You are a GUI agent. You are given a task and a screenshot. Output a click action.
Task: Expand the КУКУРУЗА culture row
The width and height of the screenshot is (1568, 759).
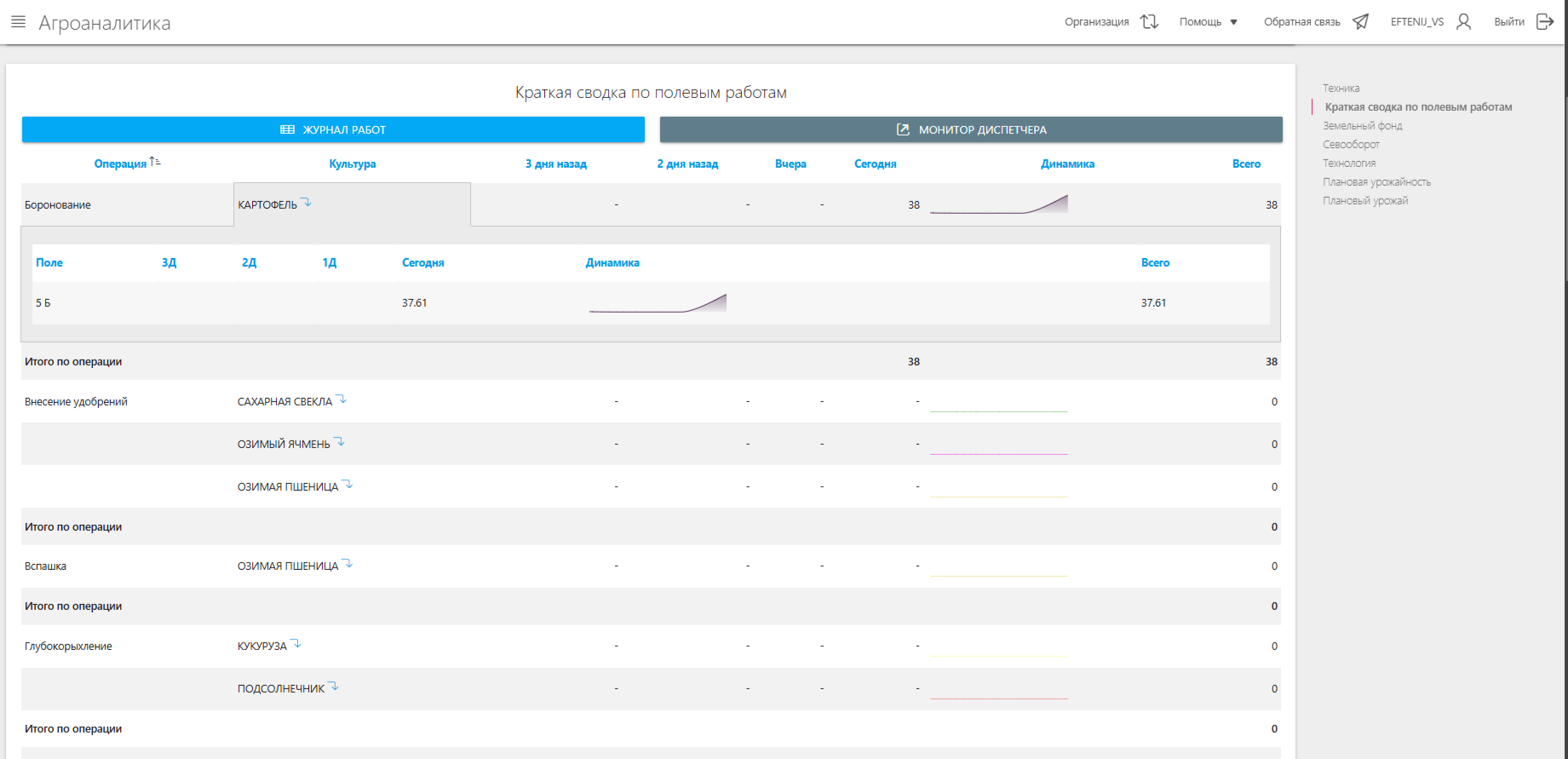click(x=296, y=644)
